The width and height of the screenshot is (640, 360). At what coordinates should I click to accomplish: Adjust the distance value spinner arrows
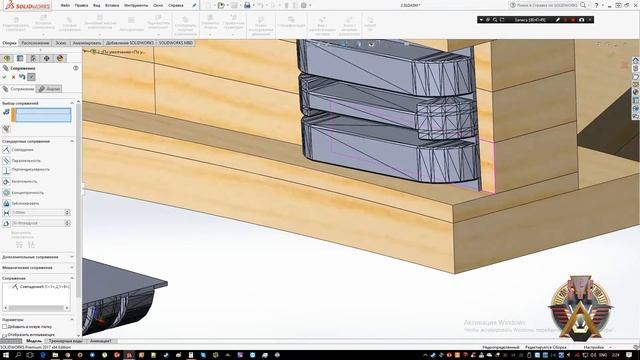[x=67, y=213]
